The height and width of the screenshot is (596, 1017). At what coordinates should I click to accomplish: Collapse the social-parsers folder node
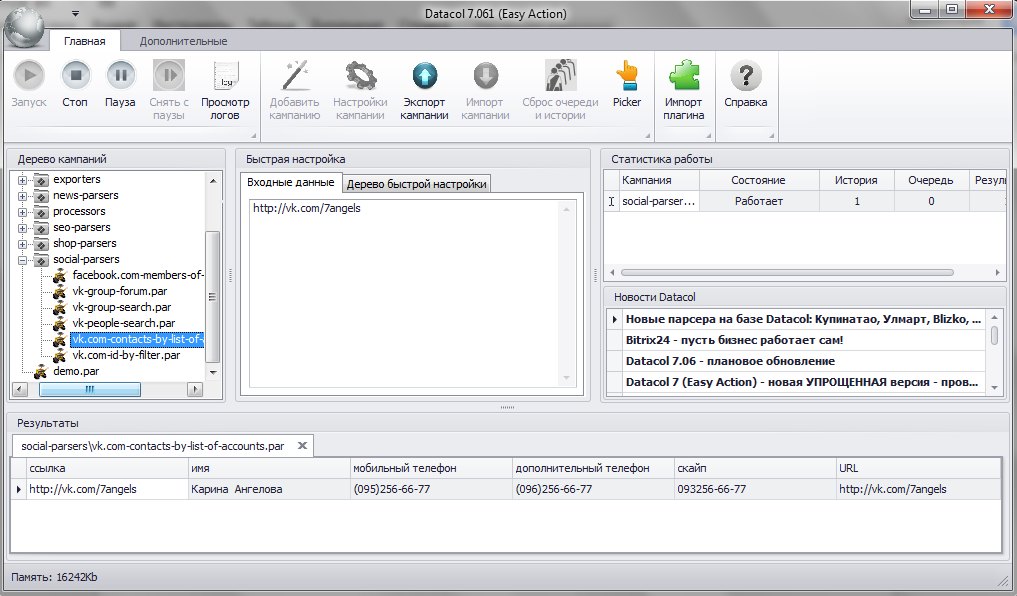pos(23,260)
